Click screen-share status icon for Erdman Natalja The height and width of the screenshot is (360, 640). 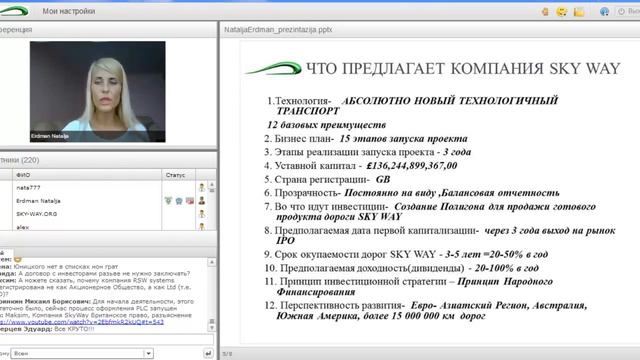[190, 201]
